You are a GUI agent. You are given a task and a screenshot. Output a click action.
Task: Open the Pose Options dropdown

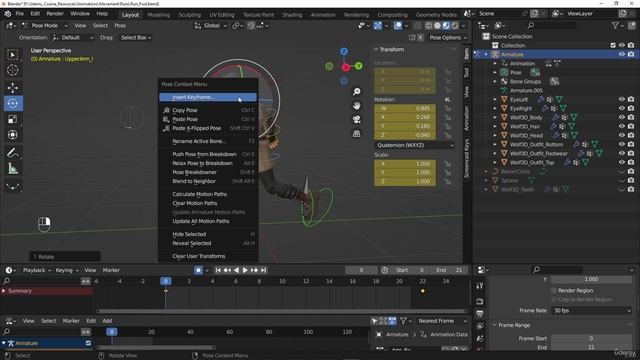(448, 38)
